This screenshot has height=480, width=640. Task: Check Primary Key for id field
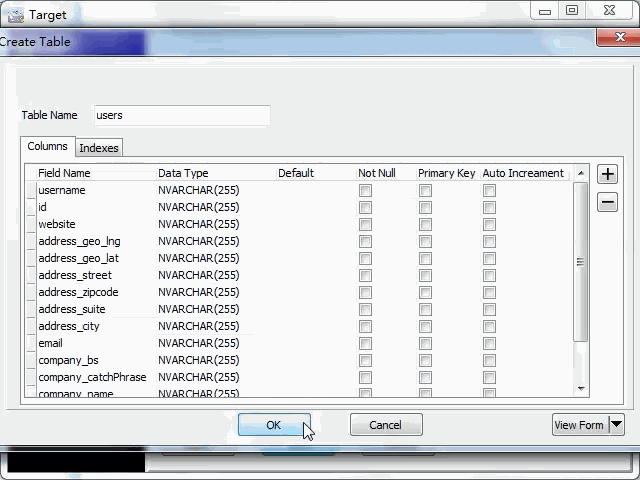click(x=426, y=208)
